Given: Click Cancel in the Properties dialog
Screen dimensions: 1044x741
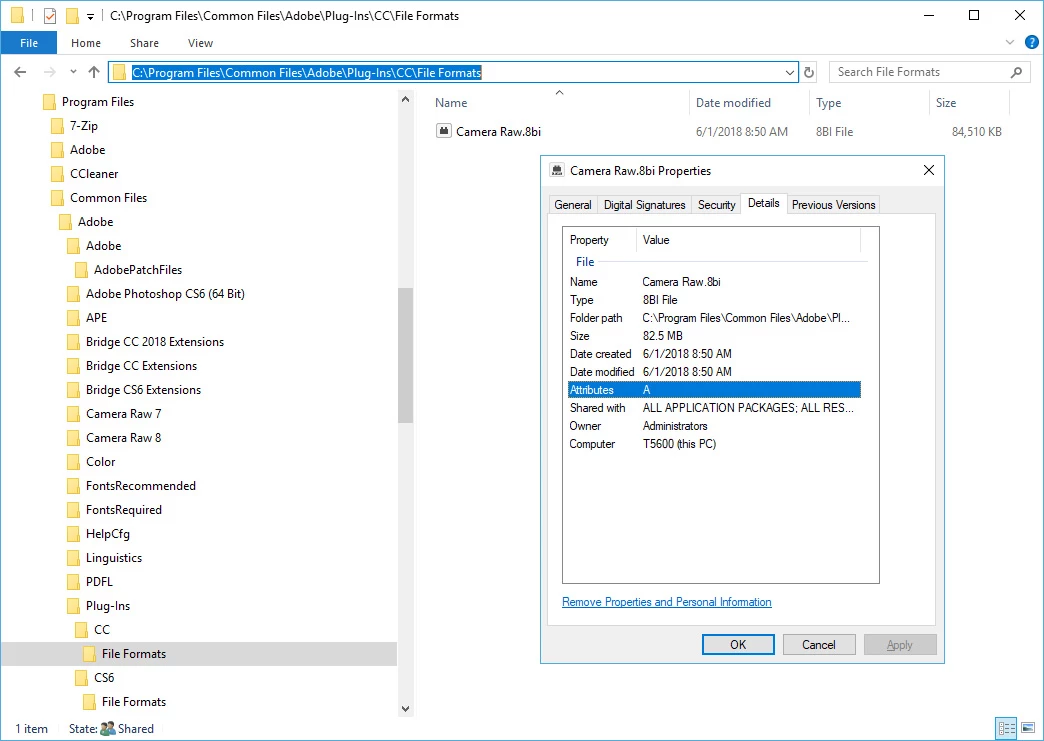Looking at the screenshot, I should coord(819,644).
